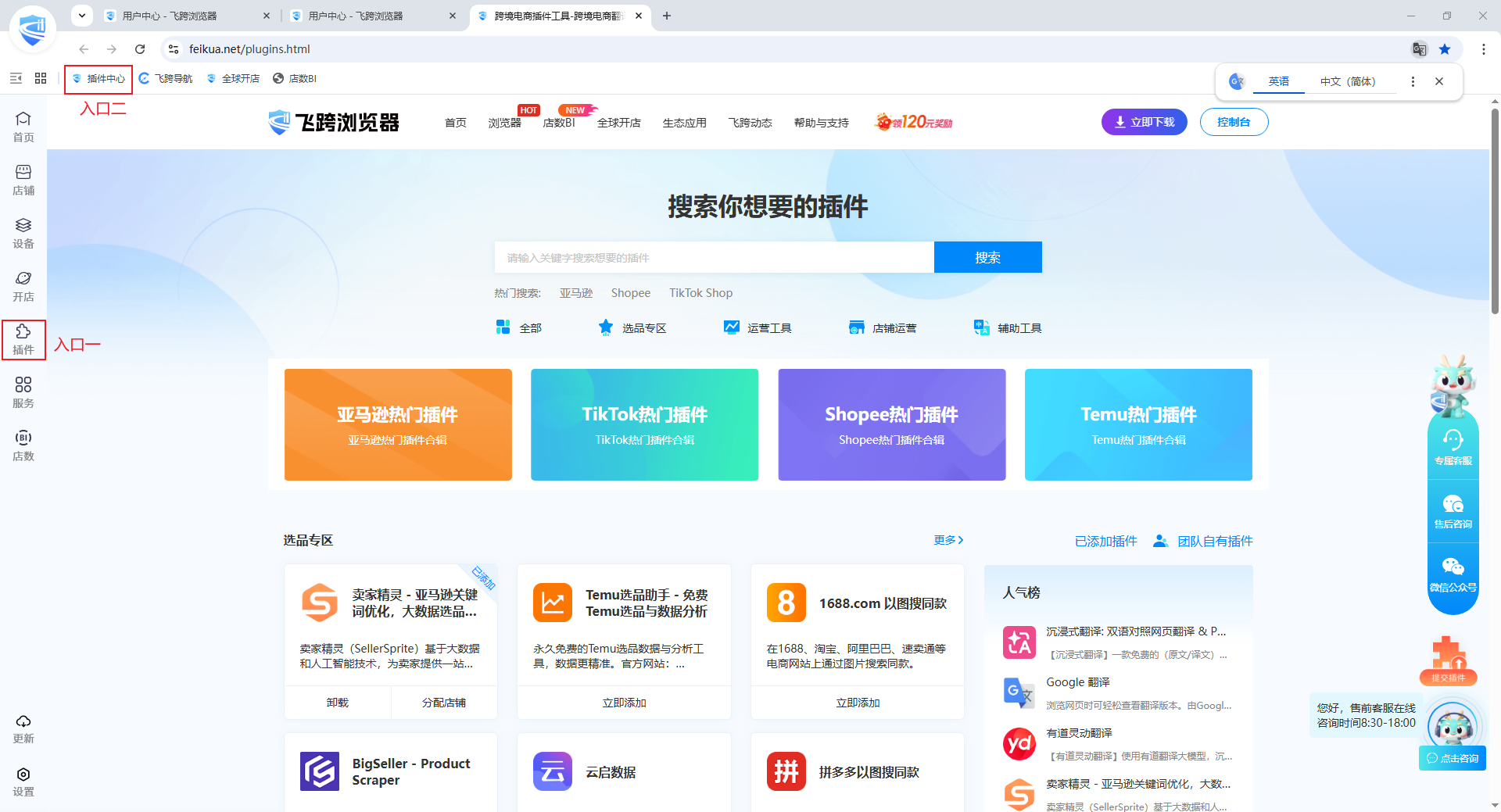Click 卸载 on the 卖家精灵 card

pyautogui.click(x=338, y=703)
